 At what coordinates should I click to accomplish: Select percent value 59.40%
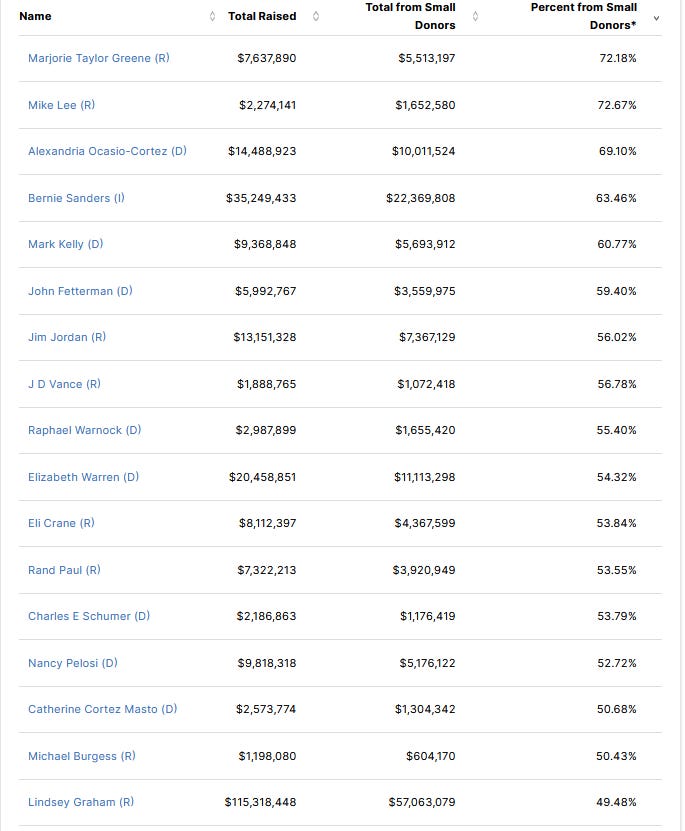coord(617,291)
